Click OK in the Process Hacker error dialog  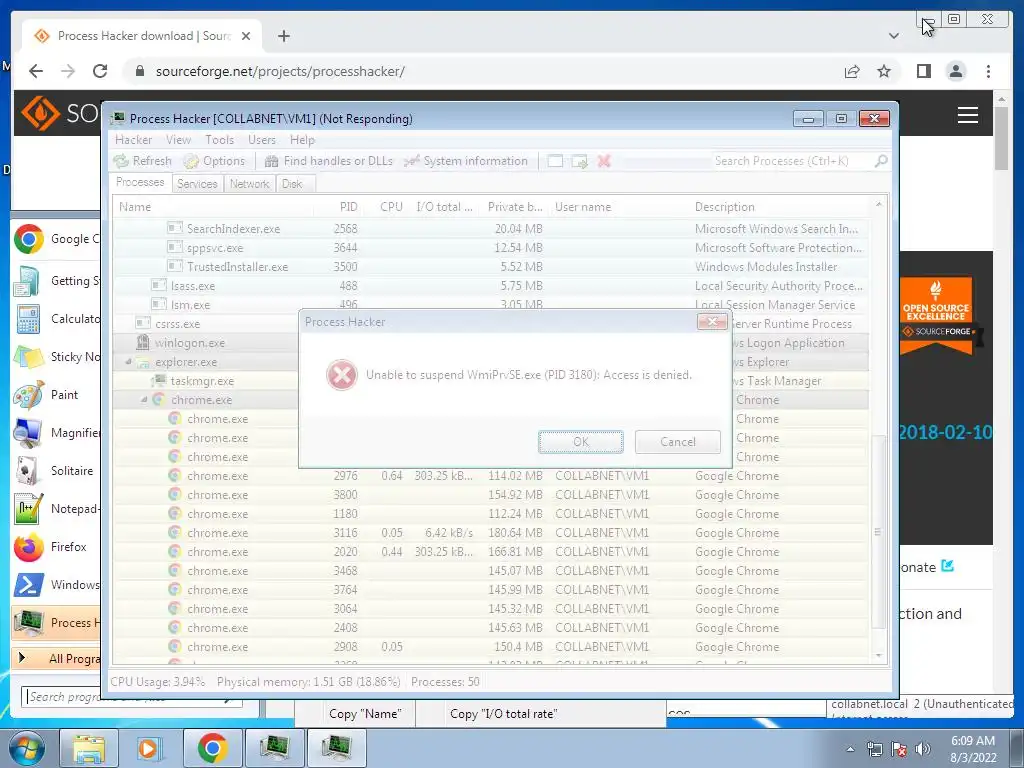coord(581,442)
